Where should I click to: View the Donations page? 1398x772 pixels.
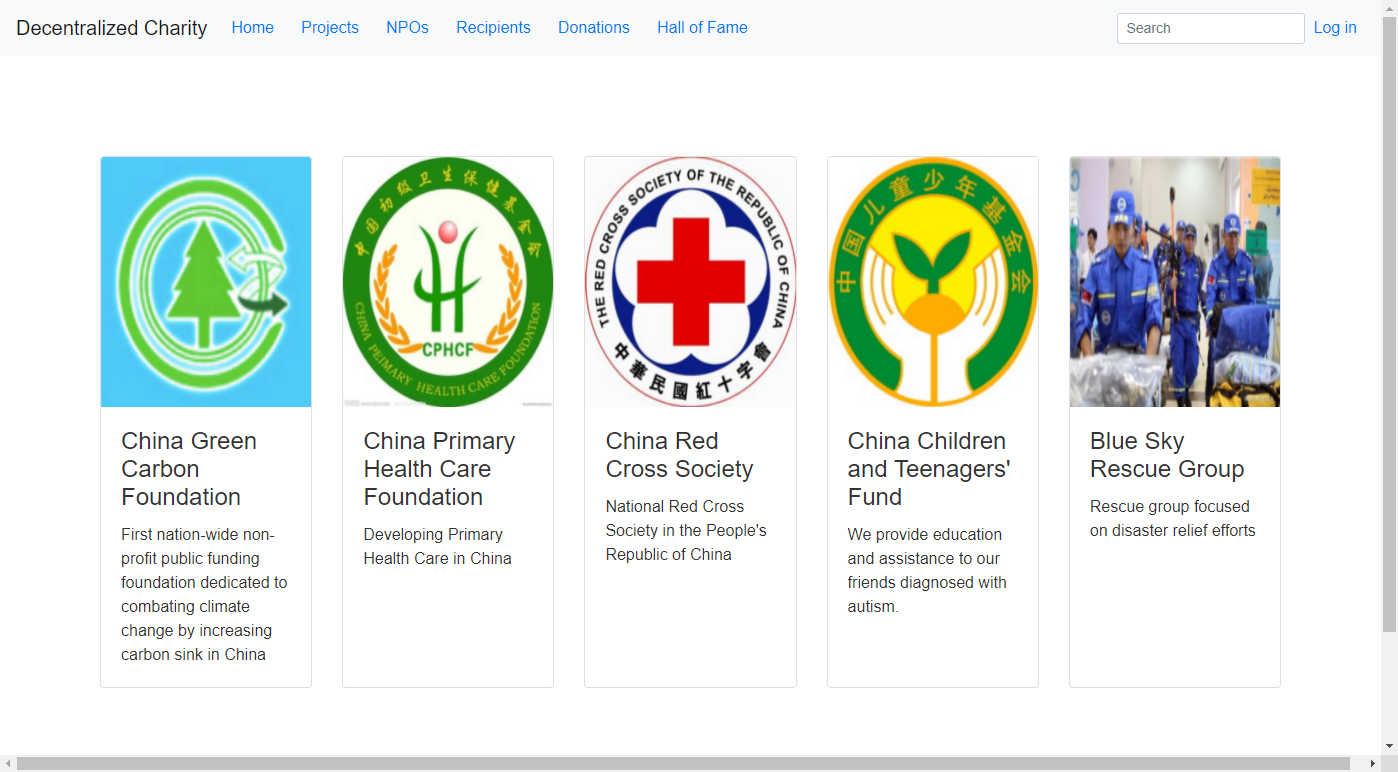pos(594,28)
